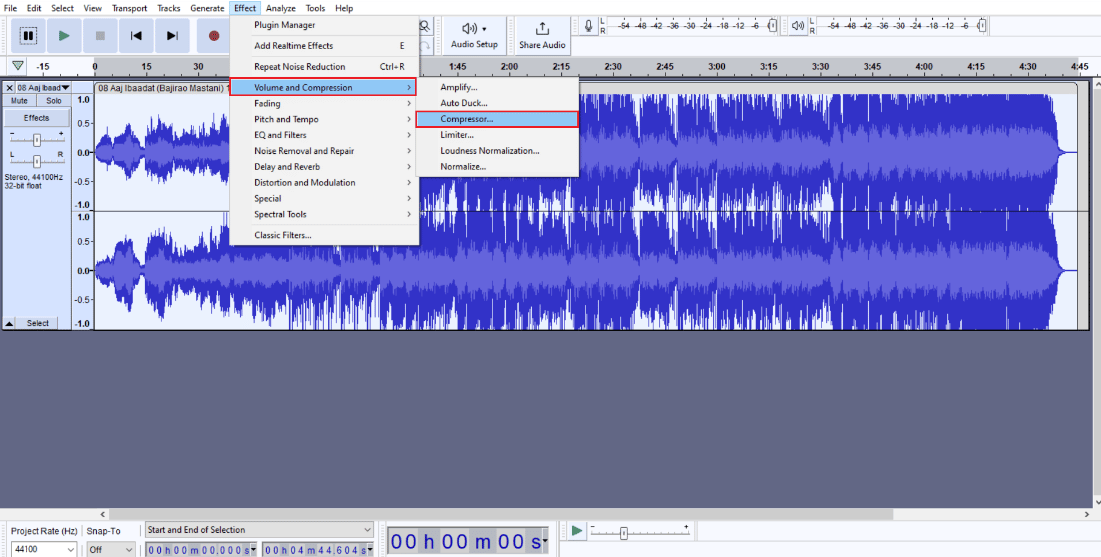Click Play-at-Speed green play icon
The width and height of the screenshot is (1101, 557).
[576, 530]
